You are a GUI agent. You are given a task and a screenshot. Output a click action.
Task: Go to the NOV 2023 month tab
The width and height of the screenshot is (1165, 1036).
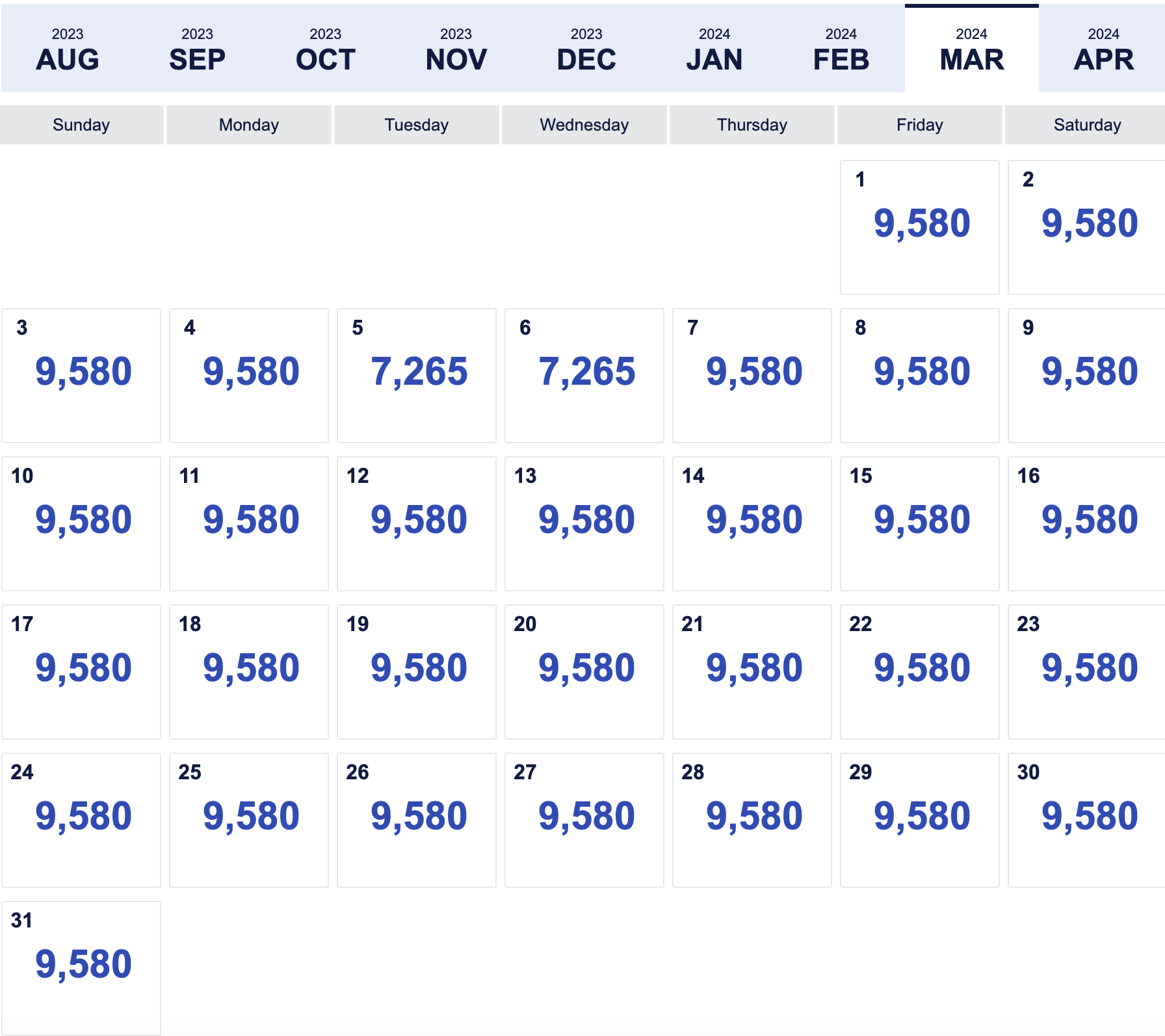pyautogui.click(x=456, y=49)
